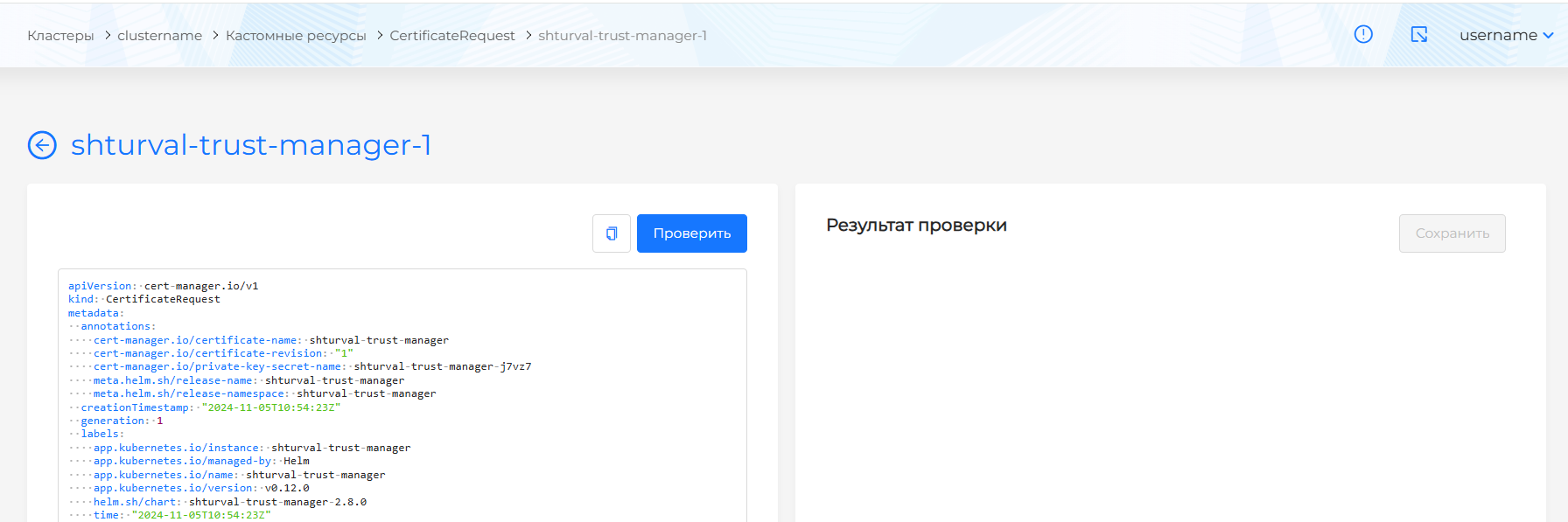Select the annotations key in the editor

point(117,326)
